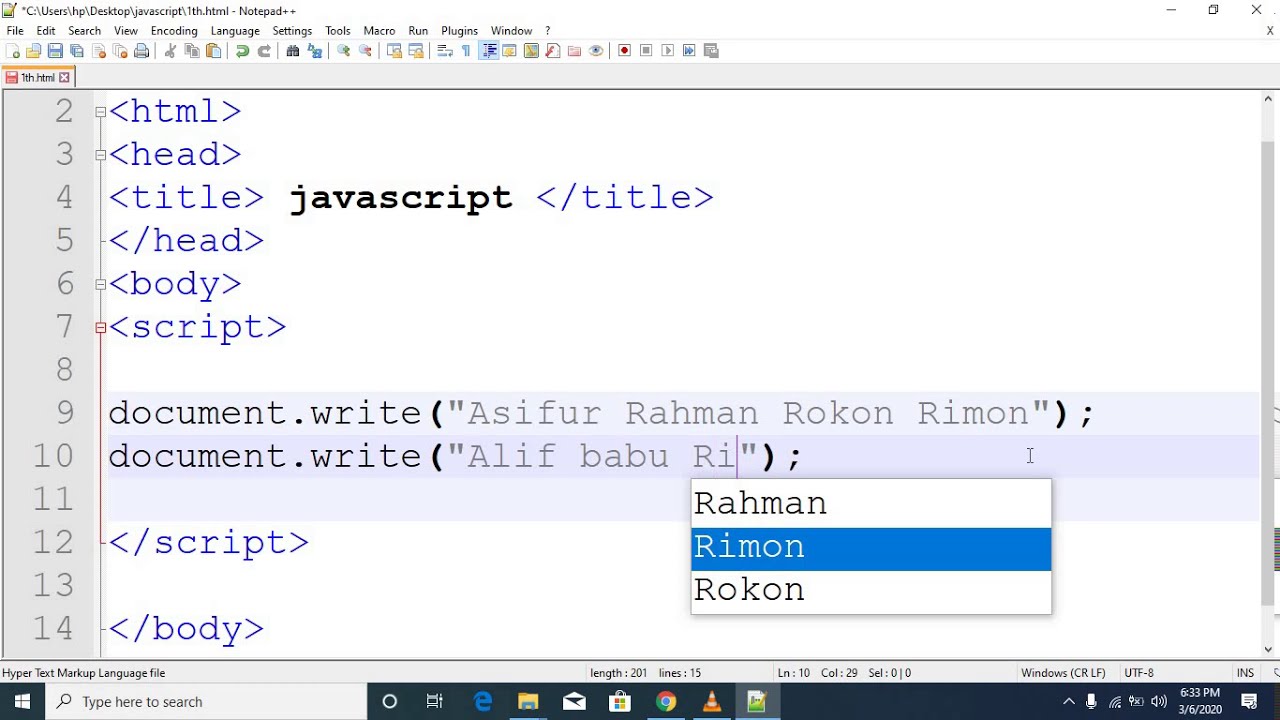Open Document Map toolbar icon
1280x720 pixels.
pos(531,50)
